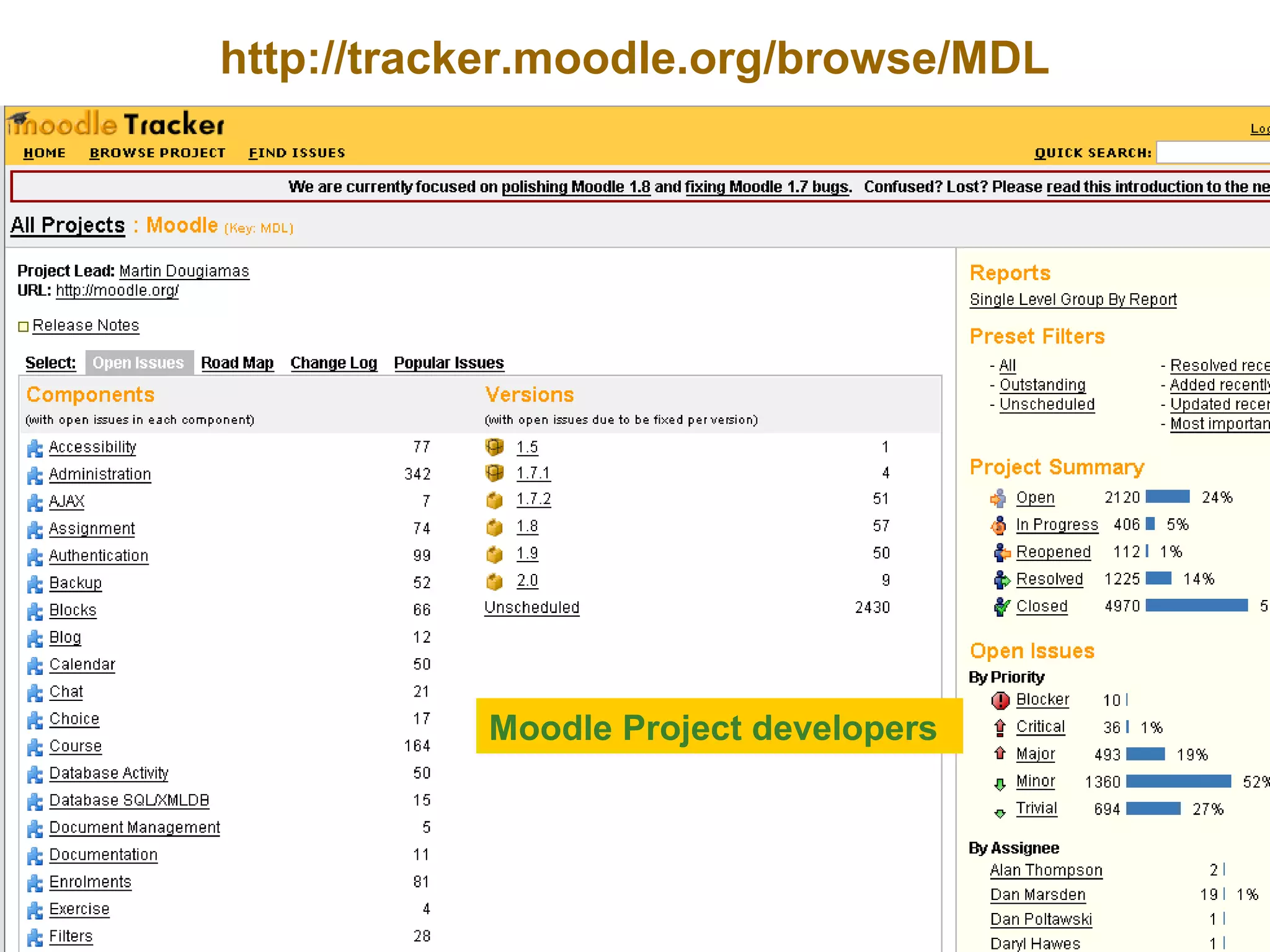Viewport: 1270px width, 952px height.
Task: Open the Document Management component link
Action: [x=135, y=828]
